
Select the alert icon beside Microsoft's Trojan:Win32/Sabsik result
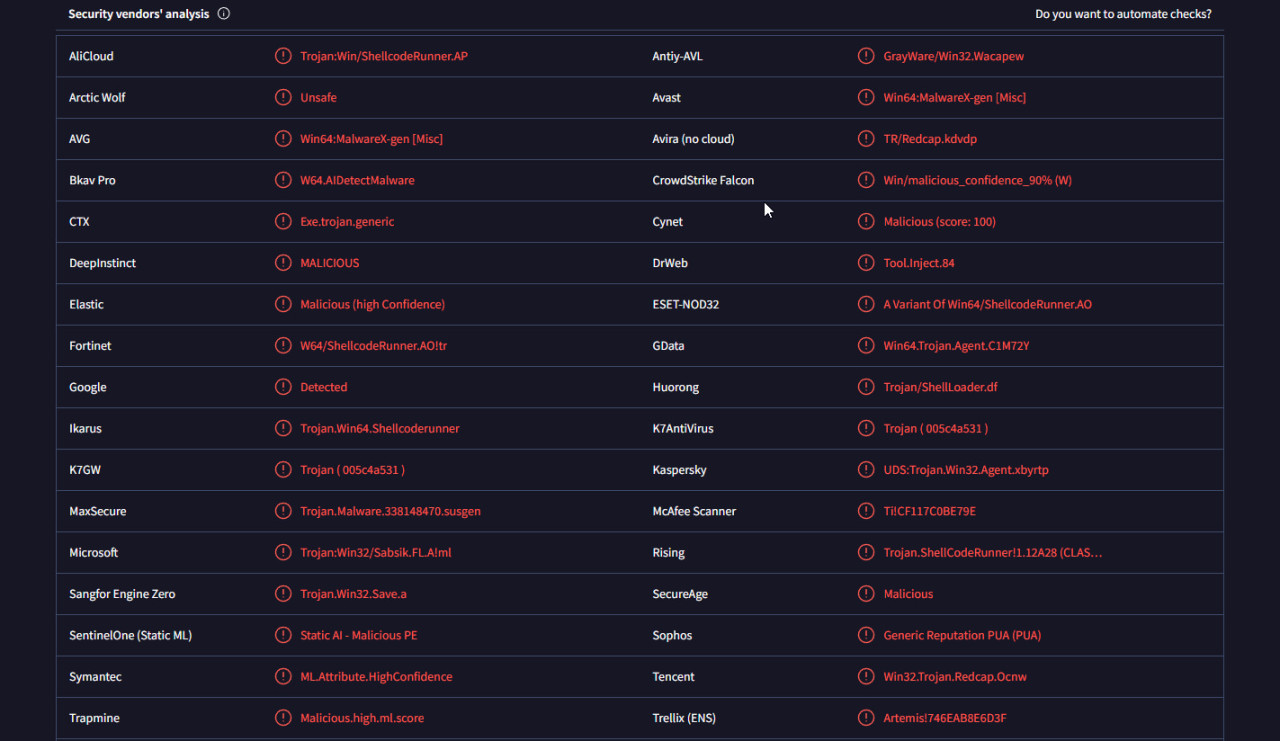click(283, 553)
